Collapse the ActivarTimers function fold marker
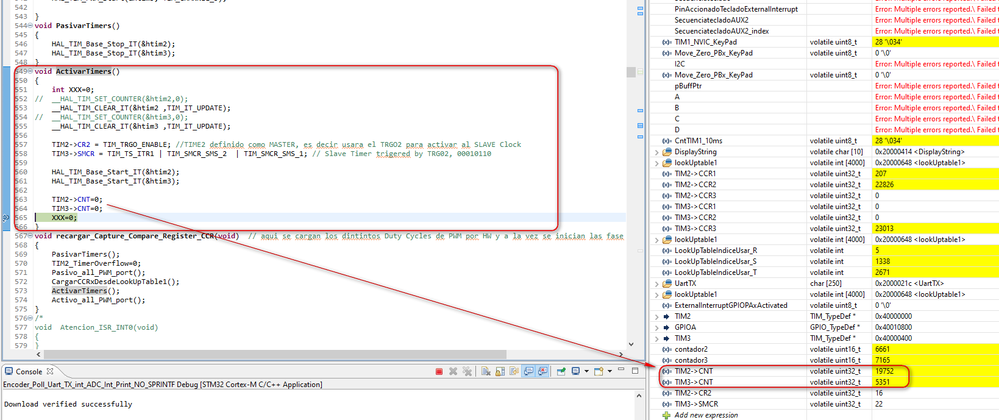The height and width of the screenshot is (420, 999). pyautogui.click(x=31, y=71)
